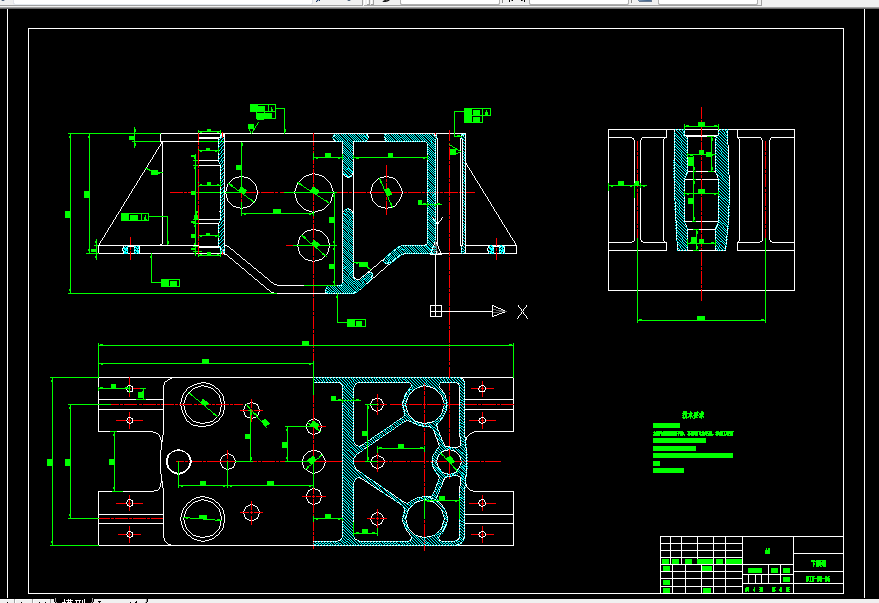Click the UCS origin square icon
The image size is (879, 603).
click(x=436, y=311)
